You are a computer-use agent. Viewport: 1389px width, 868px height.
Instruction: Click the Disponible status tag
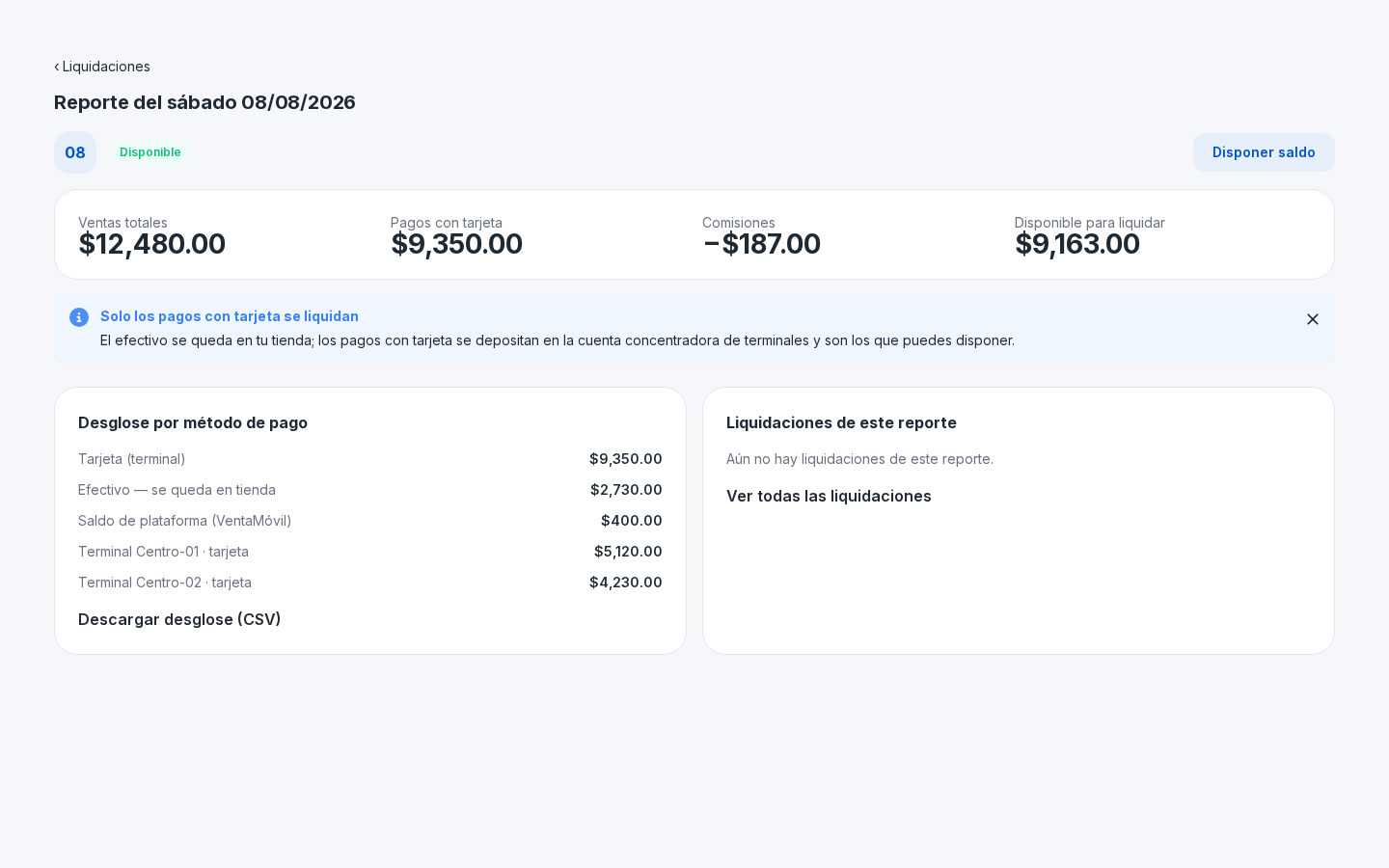[150, 152]
